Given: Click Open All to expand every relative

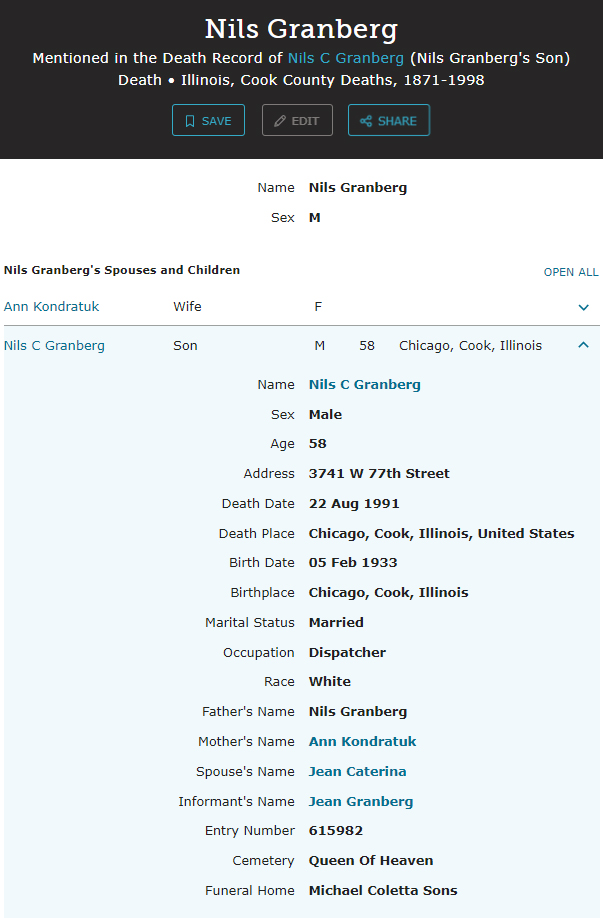Looking at the screenshot, I should pyautogui.click(x=570, y=272).
